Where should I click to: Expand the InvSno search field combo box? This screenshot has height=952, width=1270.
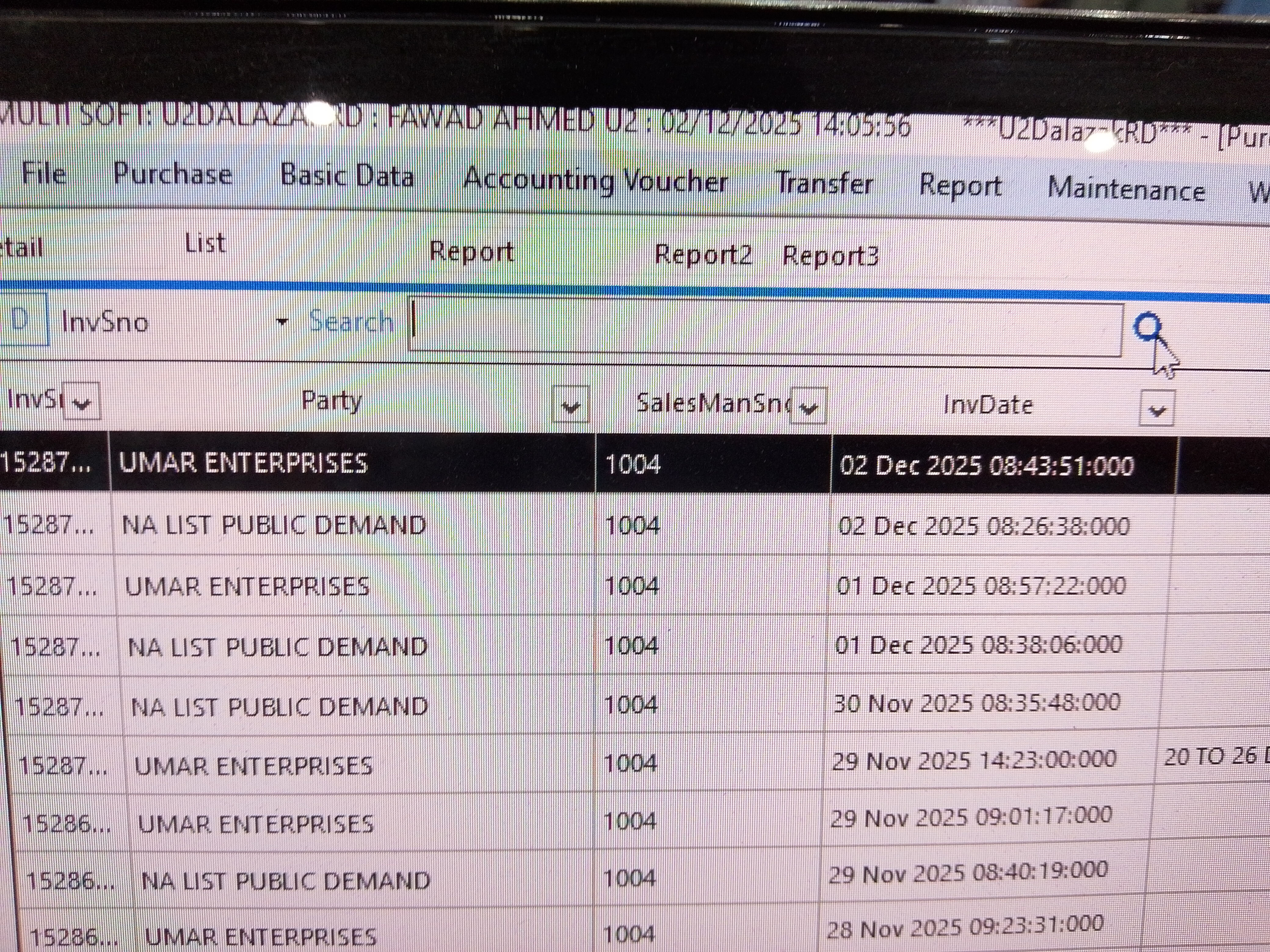coord(281,322)
